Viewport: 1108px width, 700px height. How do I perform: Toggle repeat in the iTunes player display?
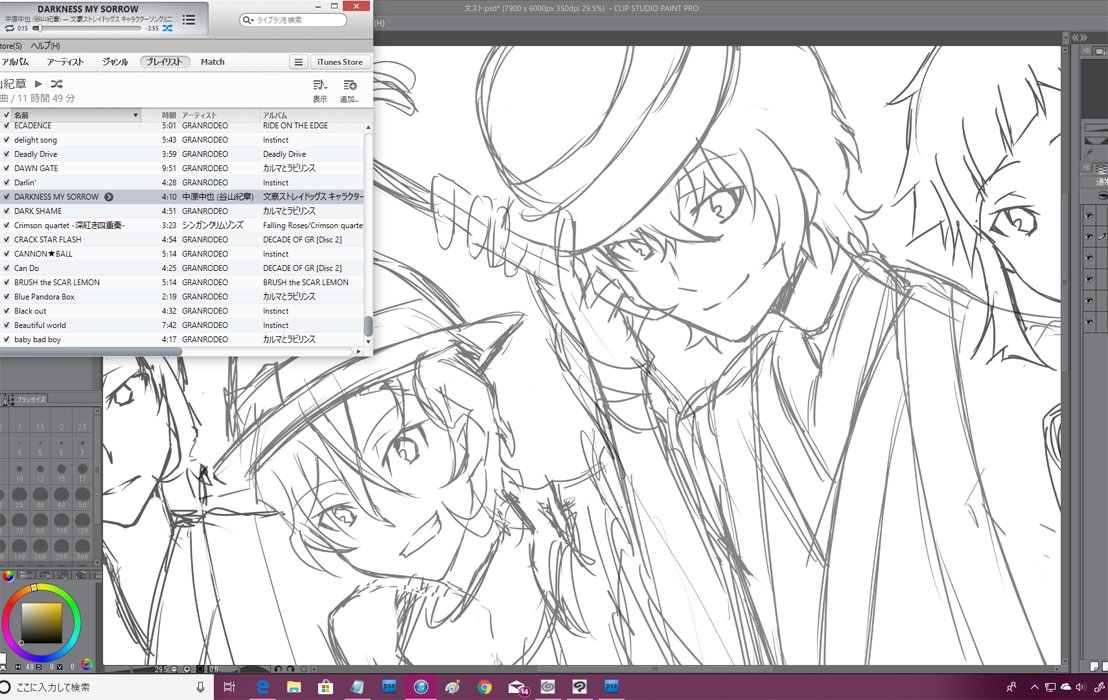[9, 29]
